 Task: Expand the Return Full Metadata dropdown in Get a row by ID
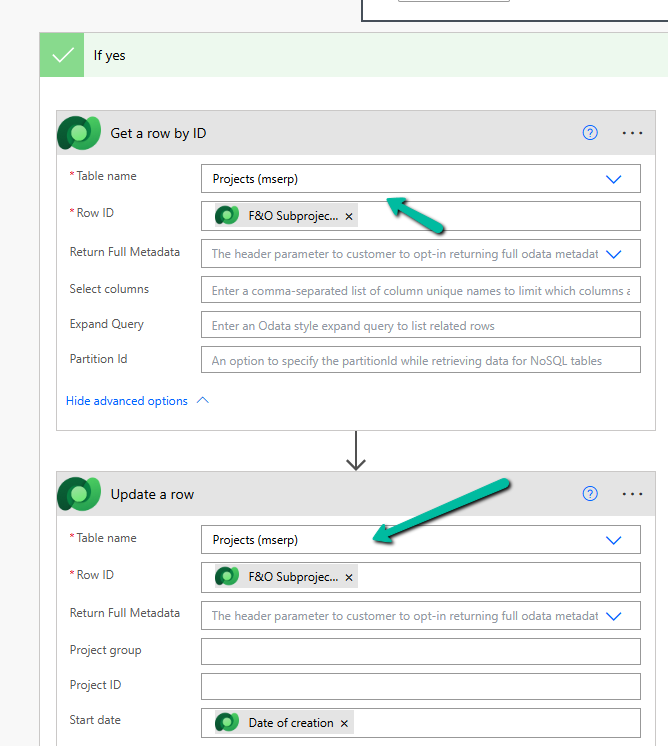coord(614,254)
